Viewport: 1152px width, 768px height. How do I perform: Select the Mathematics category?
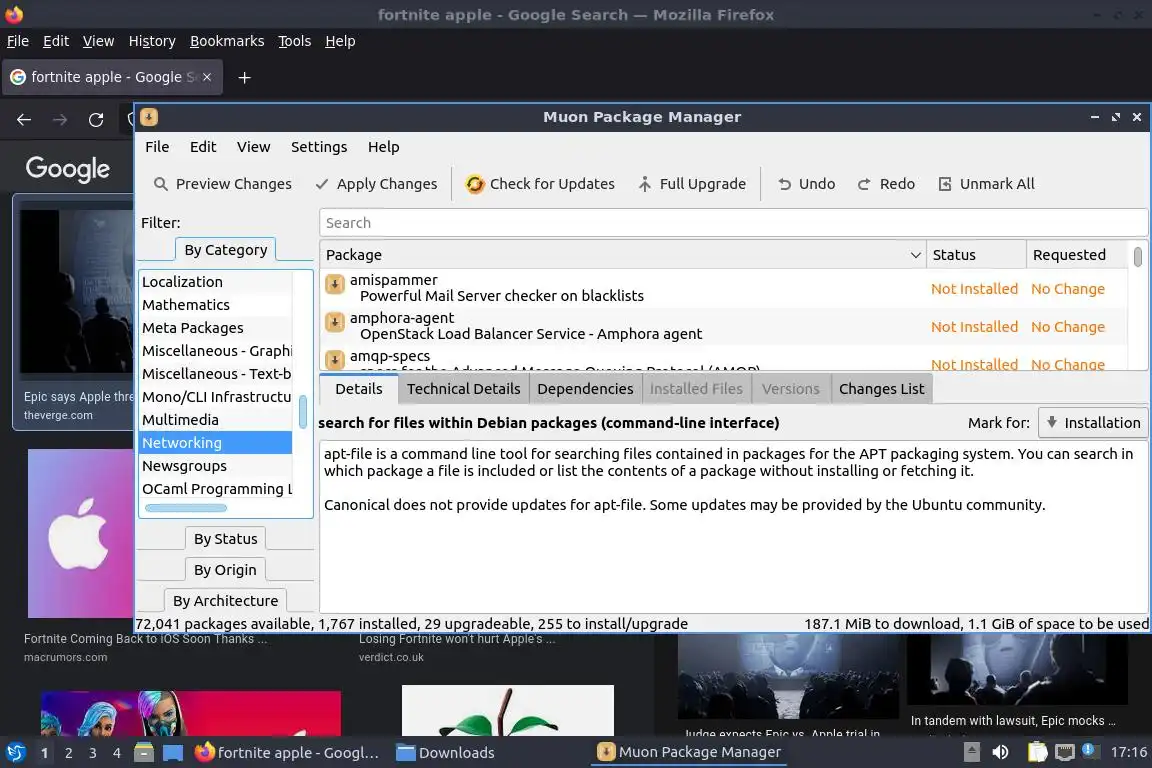215,304
